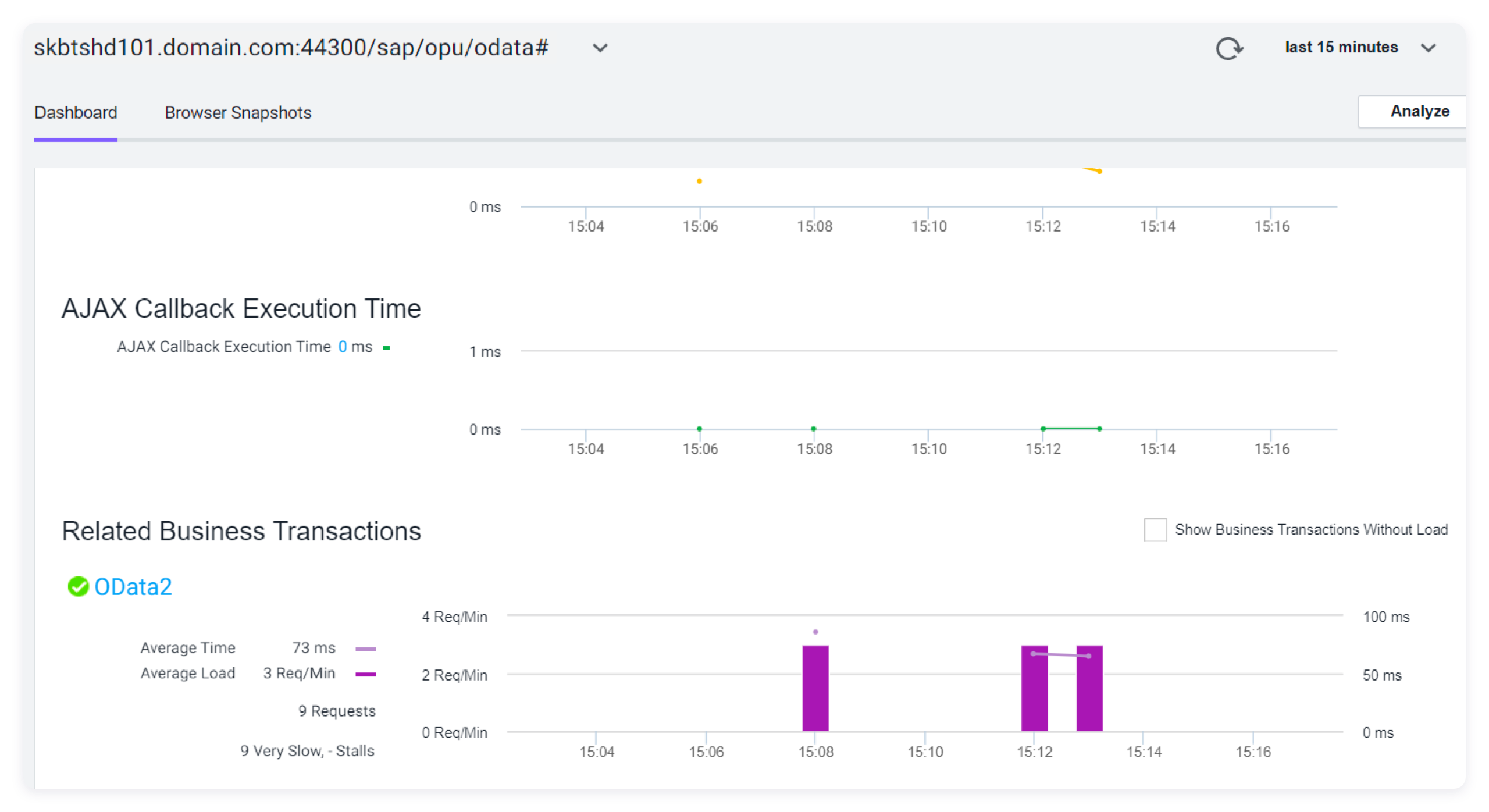
Task: Open the OData2 business transaction link
Action: [x=133, y=586]
